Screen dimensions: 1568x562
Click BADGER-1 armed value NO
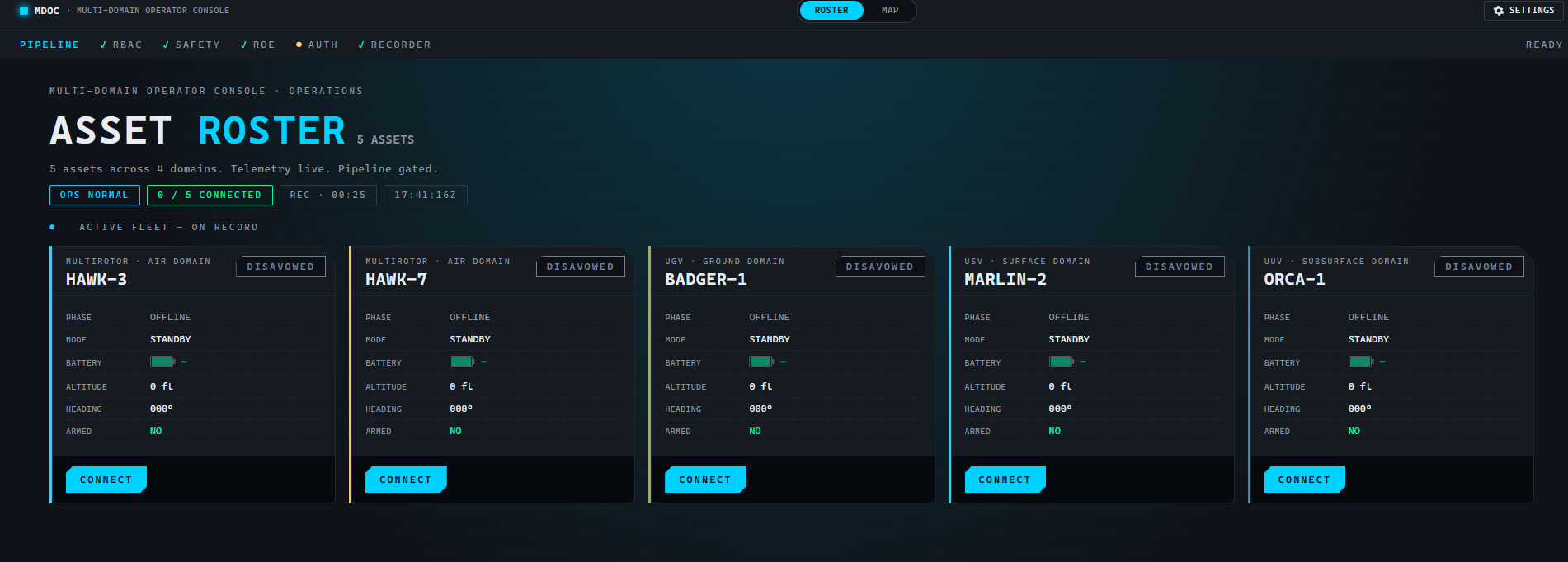[755, 431]
